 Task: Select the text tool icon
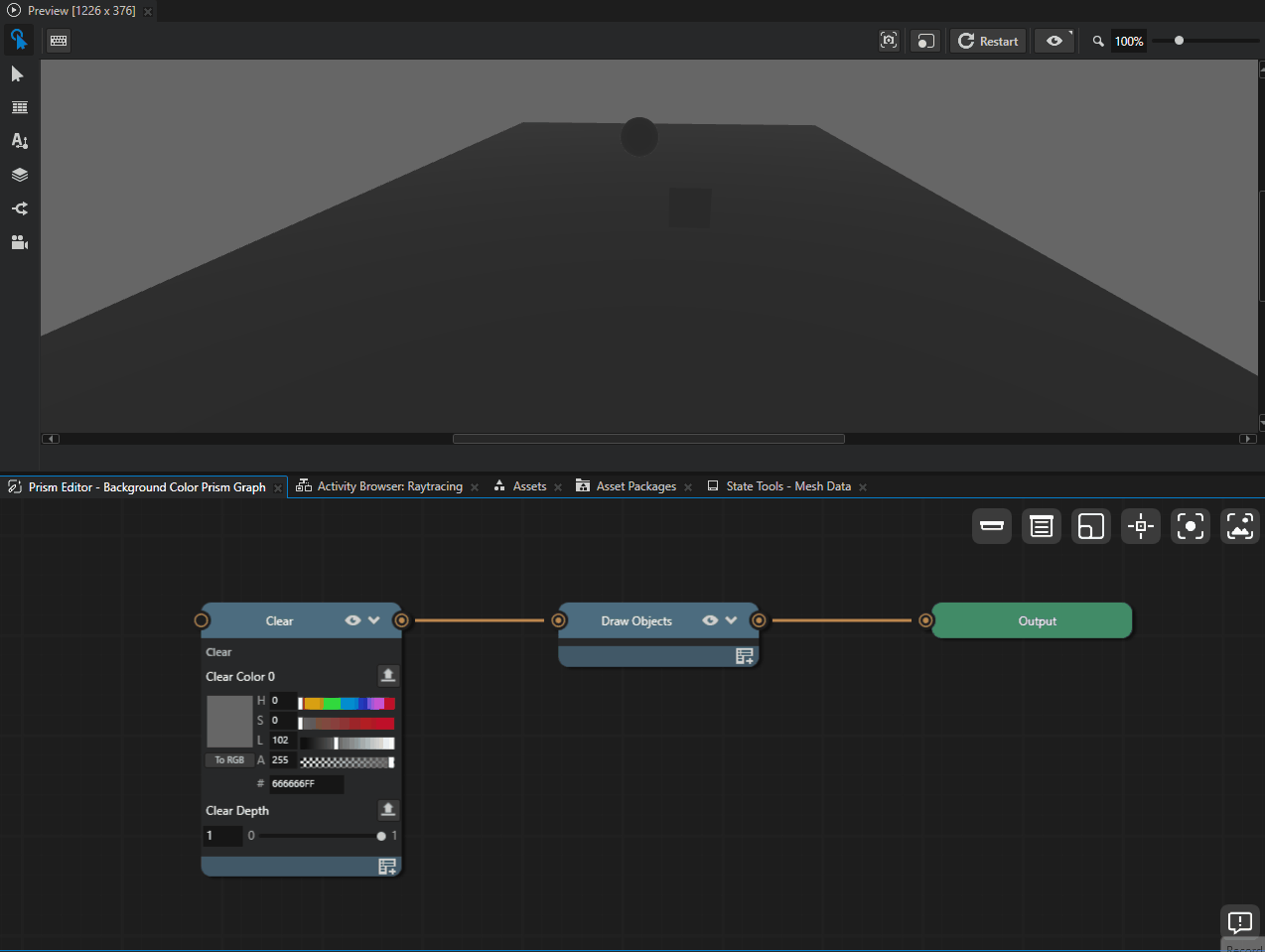point(19,141)
